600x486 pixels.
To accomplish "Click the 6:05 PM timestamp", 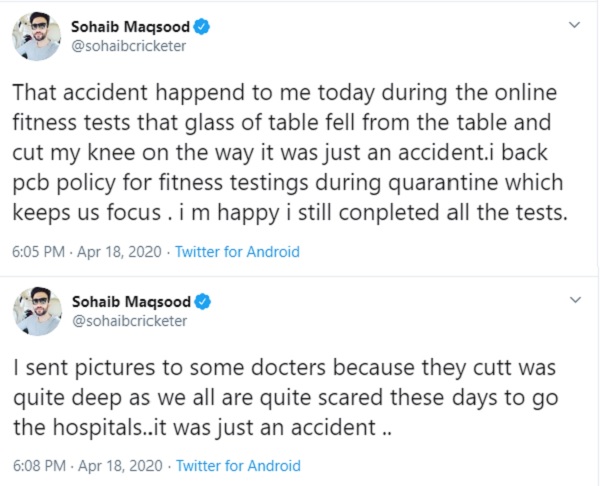I will 39,252.
